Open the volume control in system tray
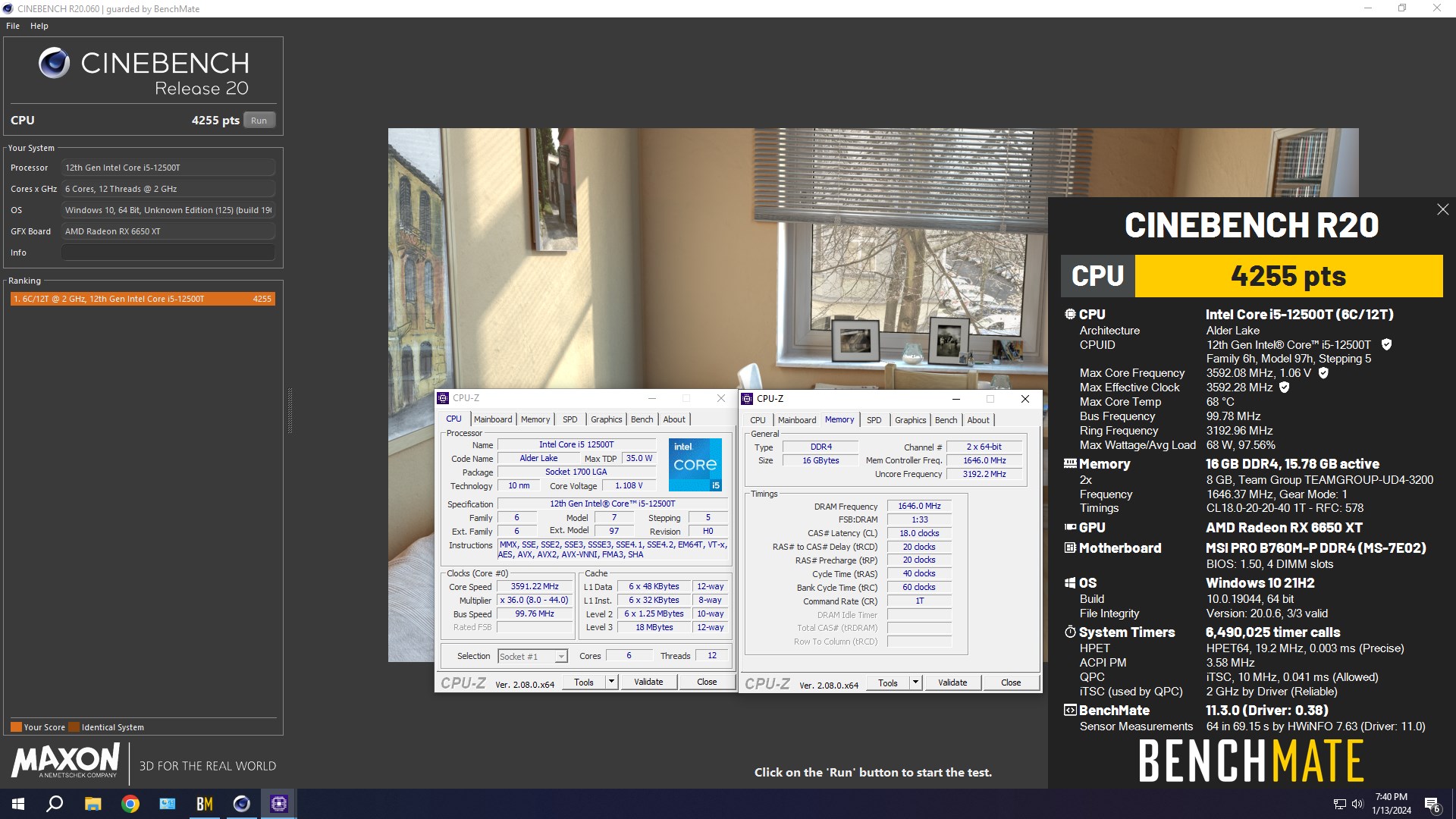This screenshot has height=819, width=1456. (1357, 804)
